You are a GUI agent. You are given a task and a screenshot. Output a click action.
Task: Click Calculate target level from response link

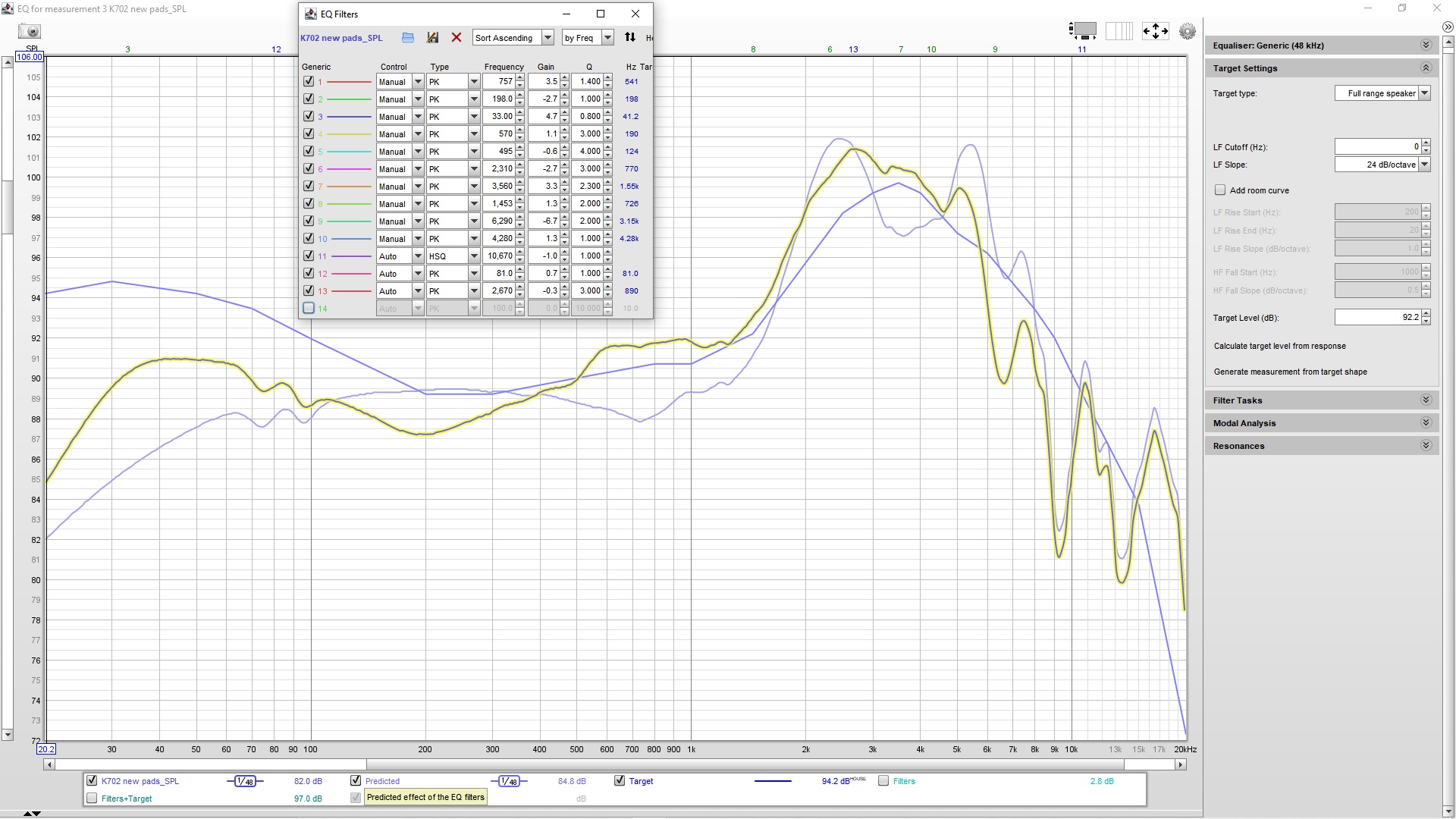pos(1279,345)
